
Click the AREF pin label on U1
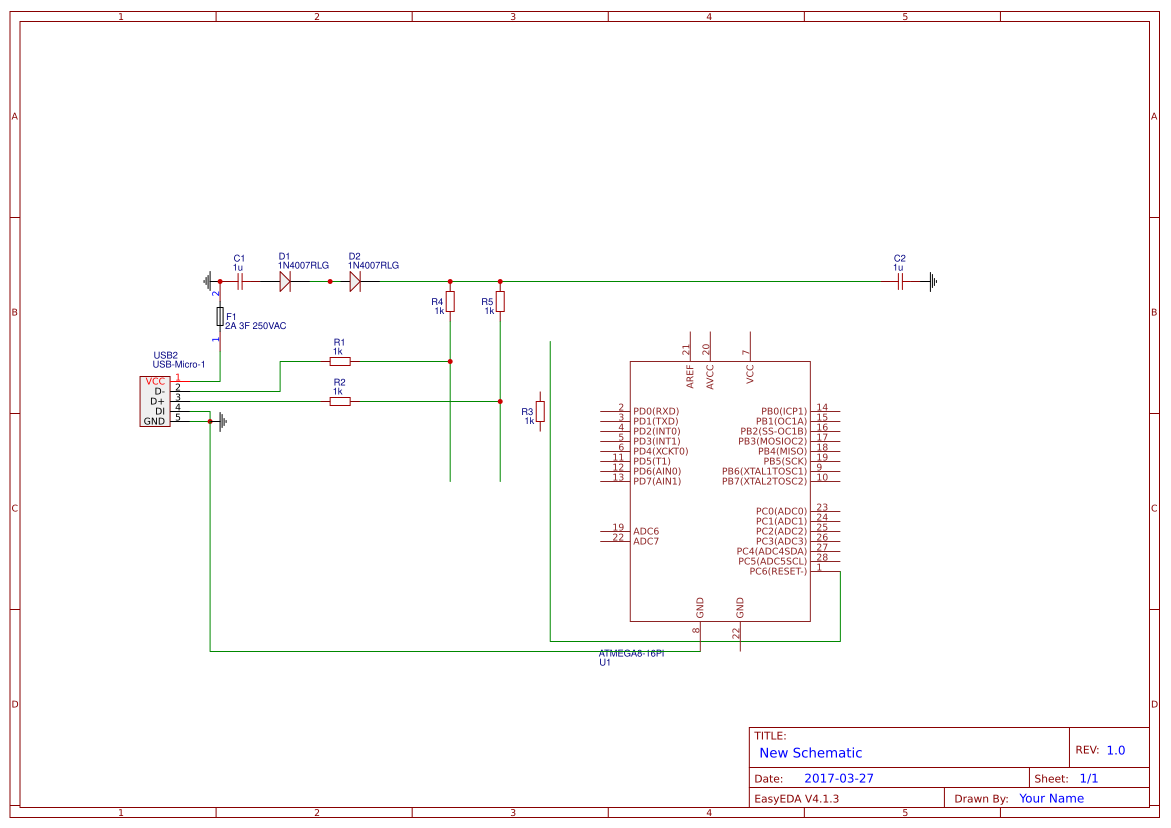click(x=687, y=374)
